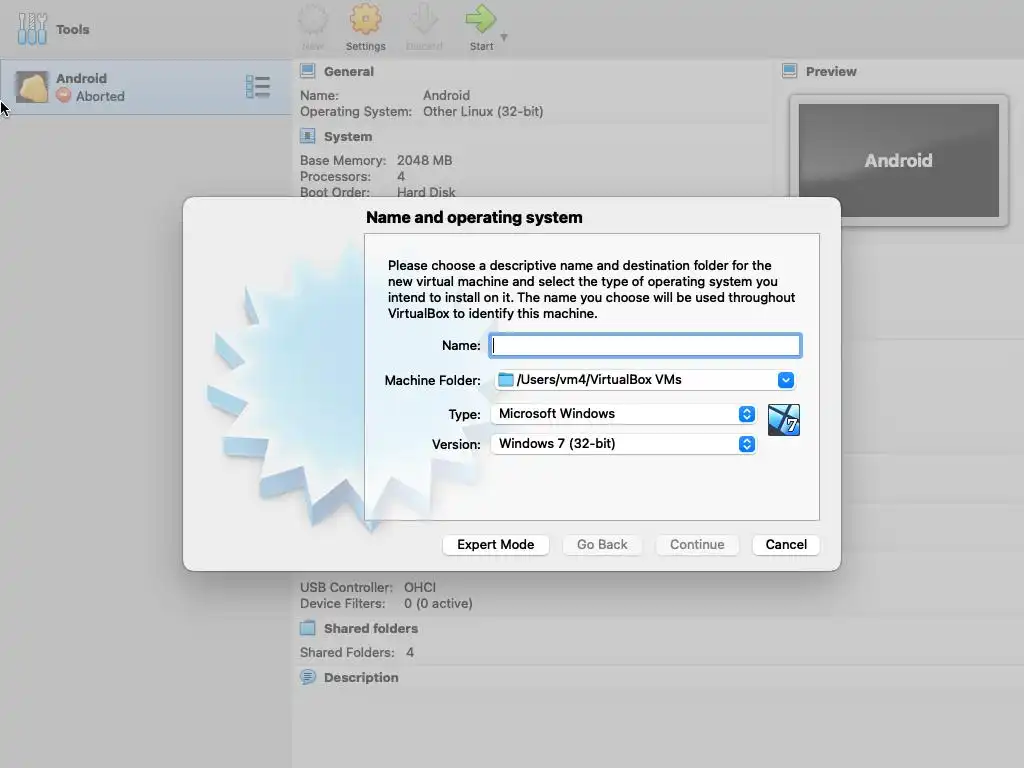Click the Continue button
The width and height of the screenshot is (1024, 768).
[x=697, y=545]
